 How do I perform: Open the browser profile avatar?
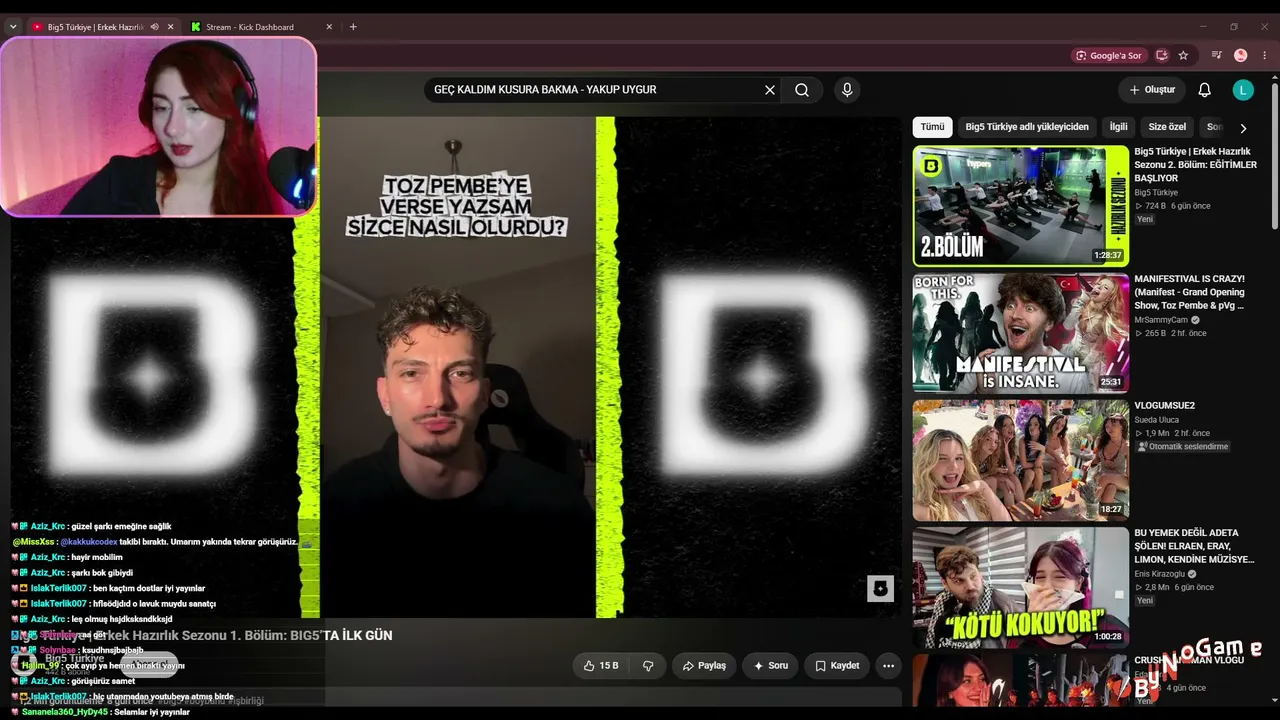pyautogui.click(x=1241, y=56)
